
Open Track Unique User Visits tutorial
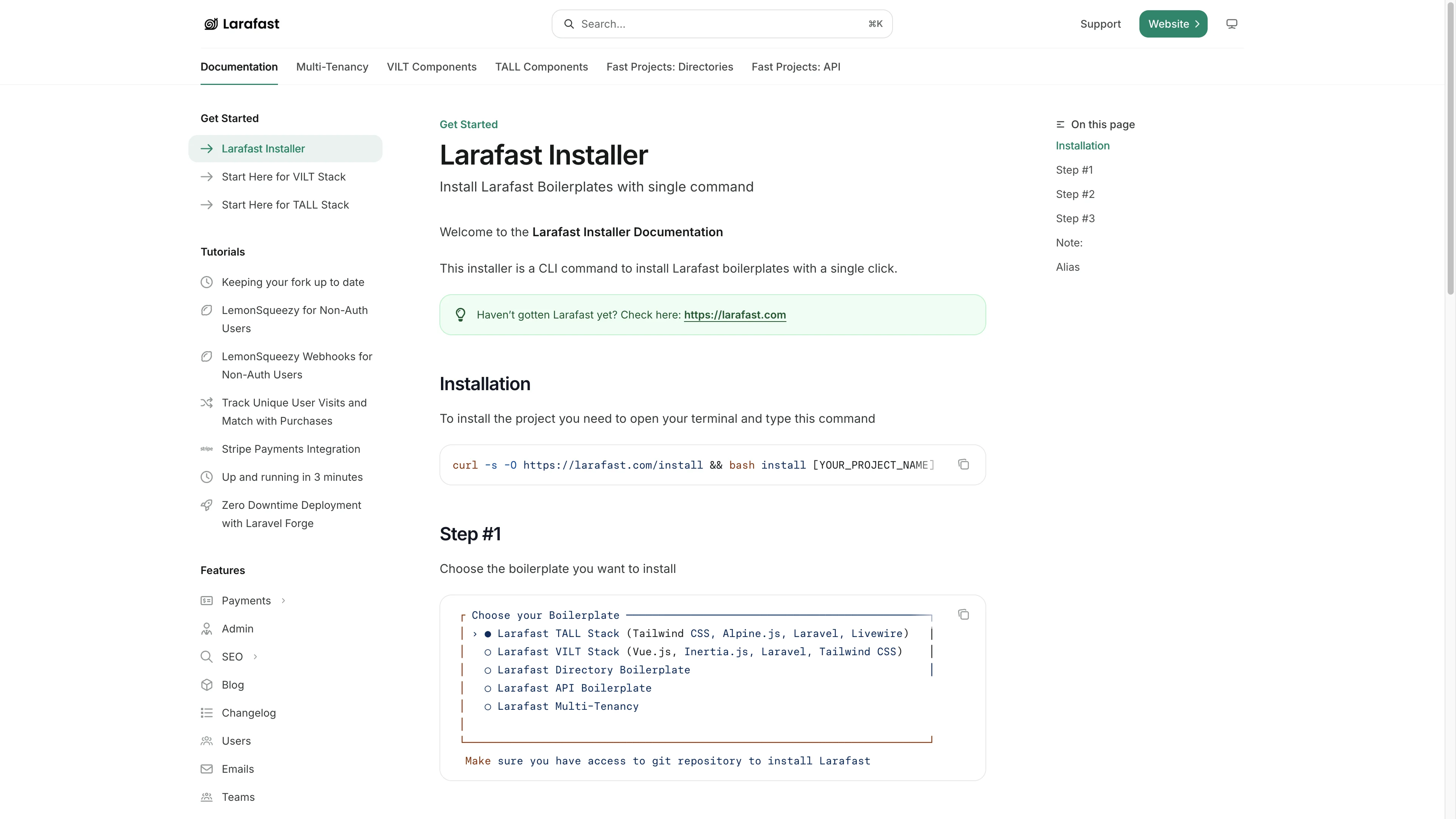tap(294, 411)
